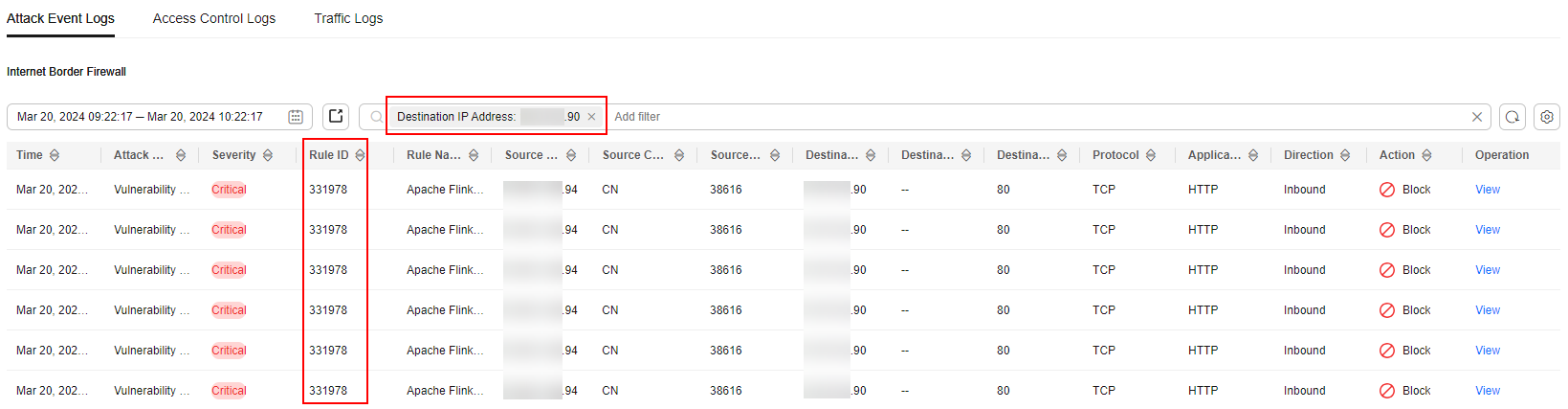This screenshot has width=1568, height=409.
Task: Remove the Destination IP Address filter tag
Action: tap(591, 117)
